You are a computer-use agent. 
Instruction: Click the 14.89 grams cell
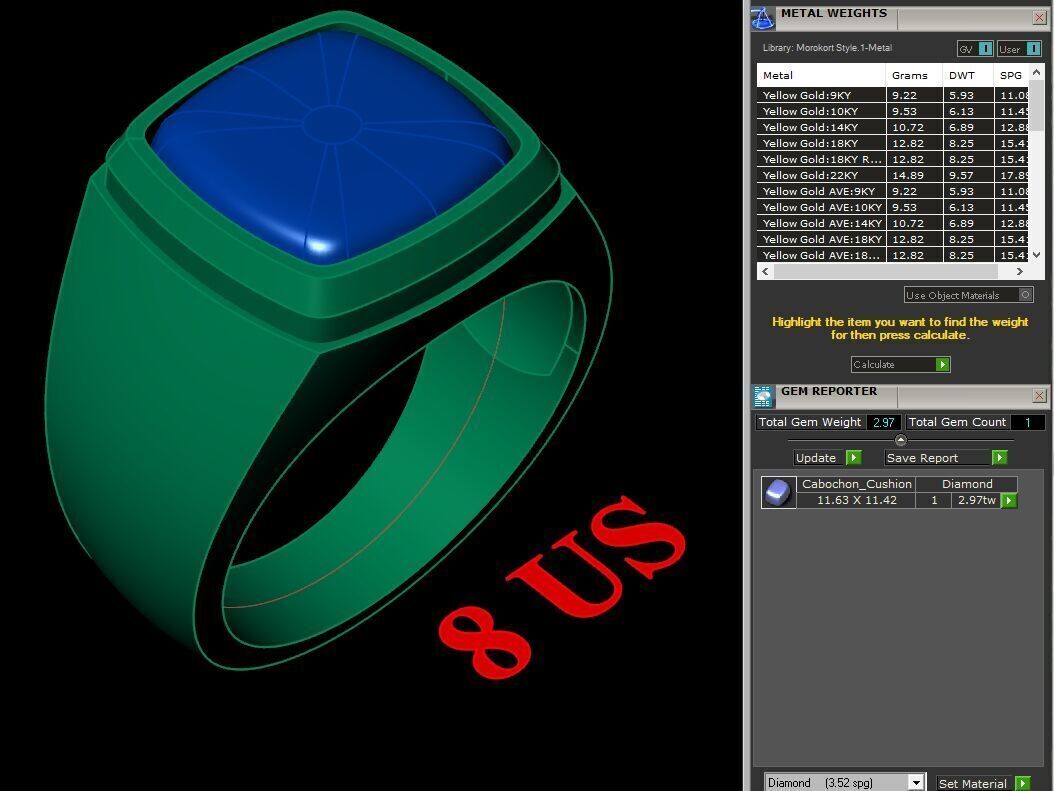click(x=914, y=175)
